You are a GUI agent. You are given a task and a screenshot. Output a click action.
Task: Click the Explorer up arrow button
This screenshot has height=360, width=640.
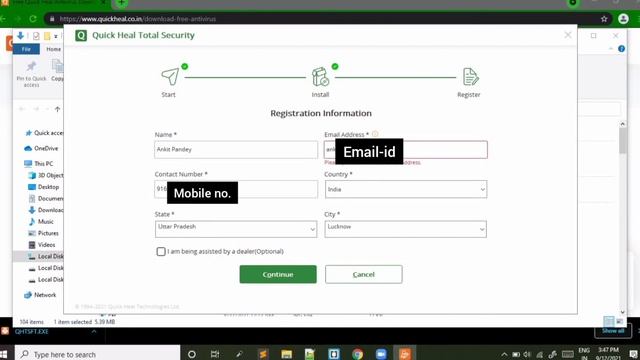[x=58, y=109]
